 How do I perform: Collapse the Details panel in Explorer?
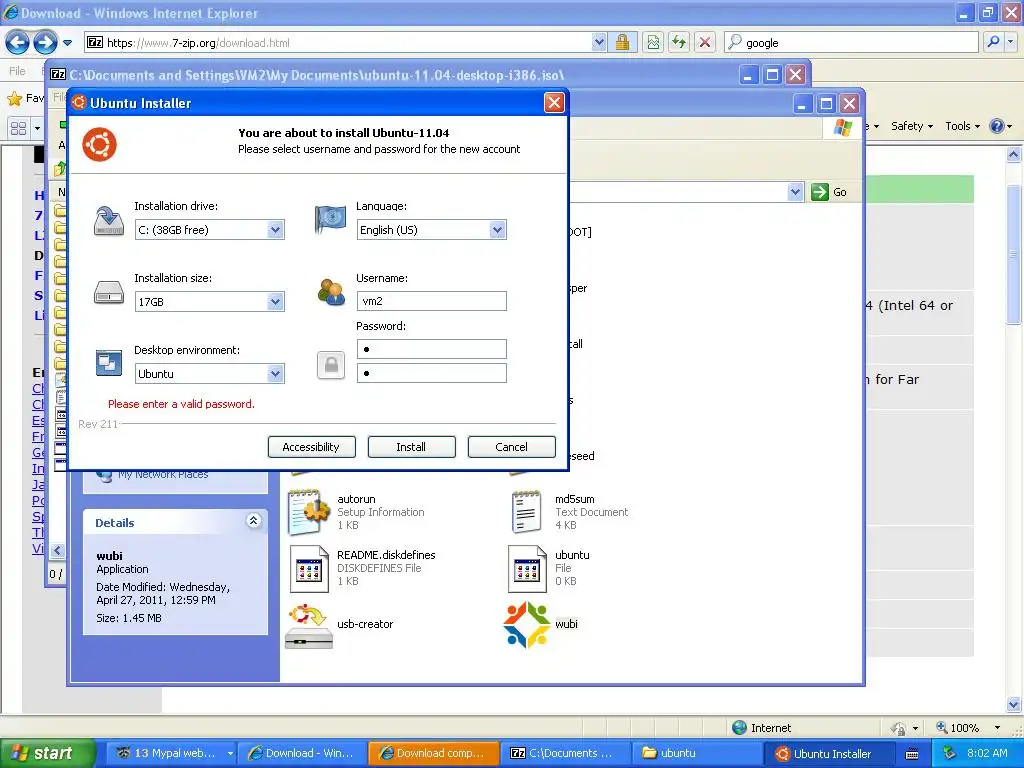point(253,520)
